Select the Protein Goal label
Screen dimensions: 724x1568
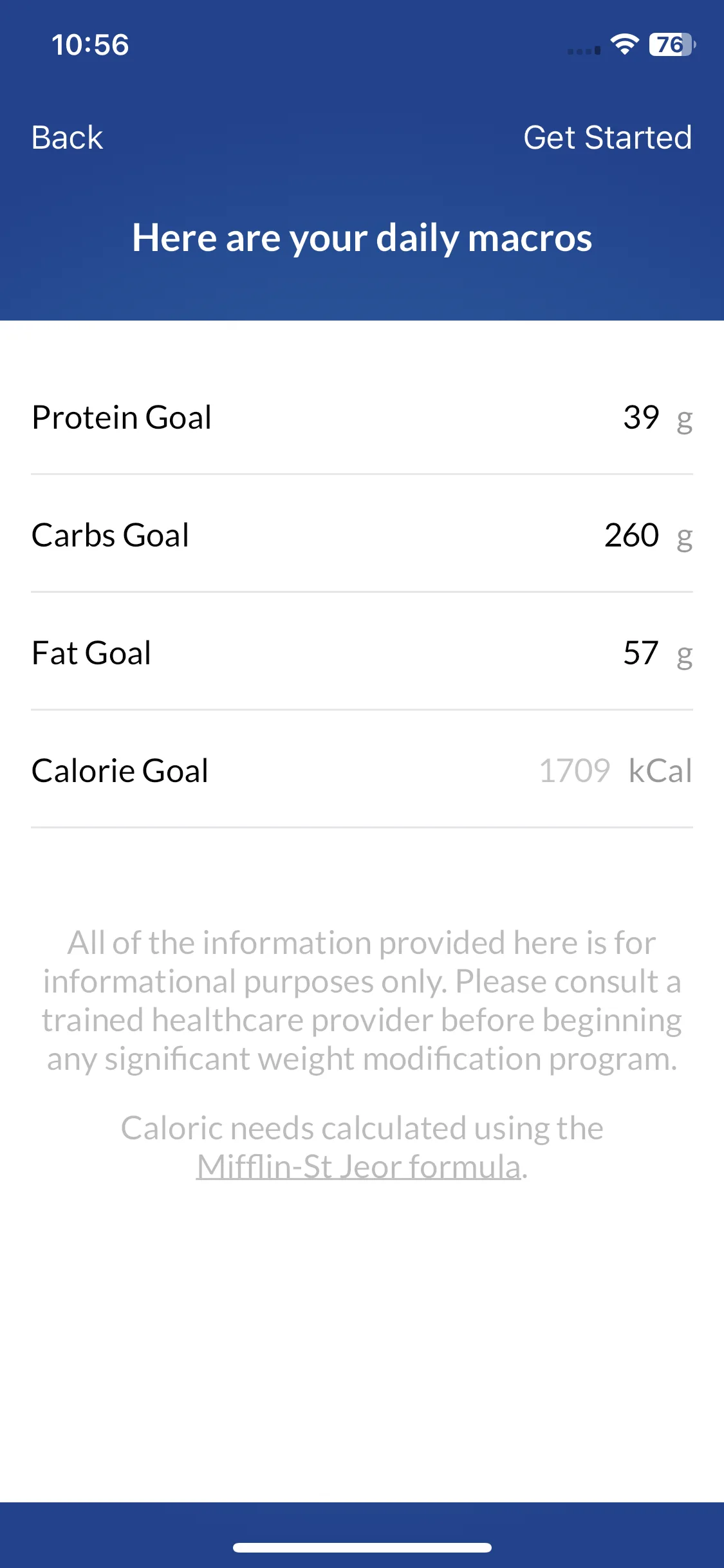click(122, 417)
